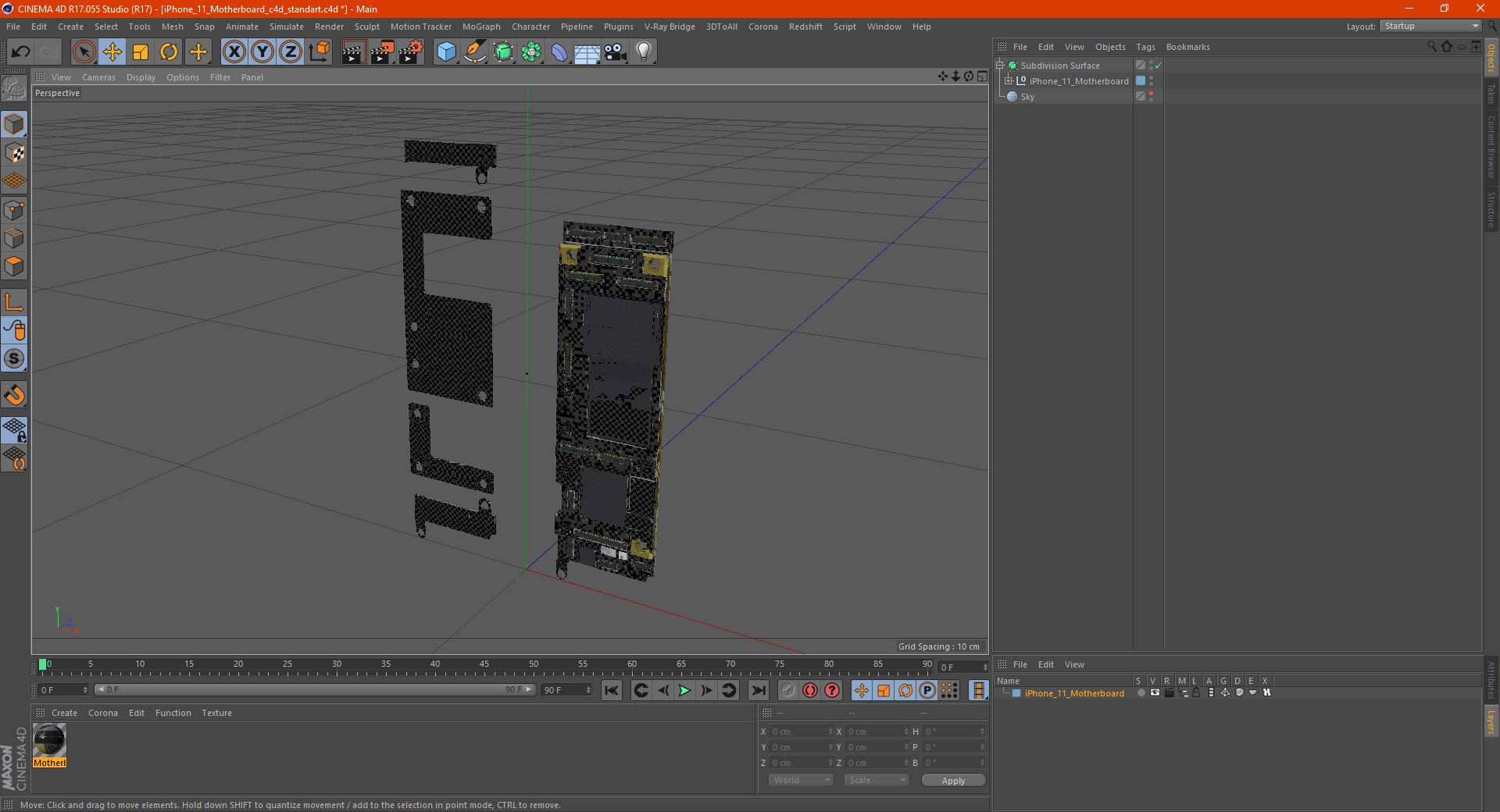Image resolution: width=1500 pixels, height=812 pixels.
Task: Open the material manager Create menu
Action: click(x=64, y=713)
